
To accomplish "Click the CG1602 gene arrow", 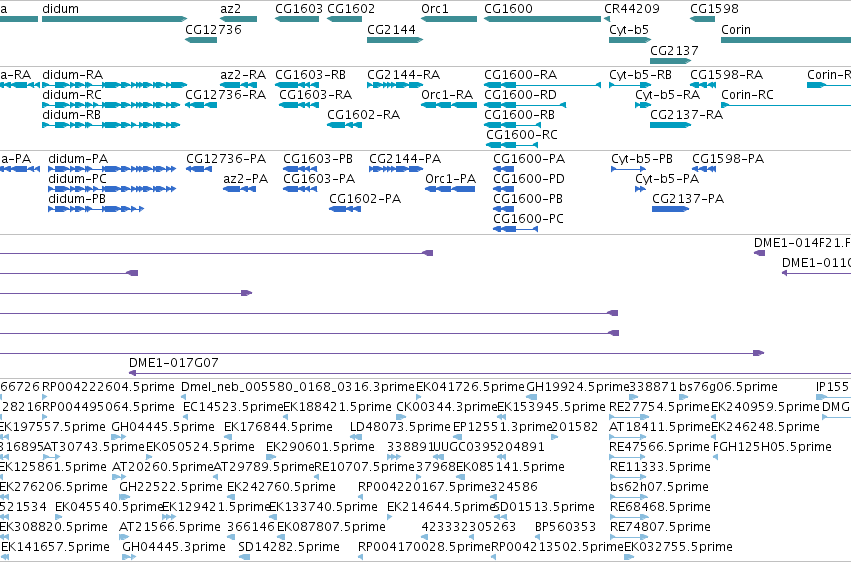I will coord(345,19).
